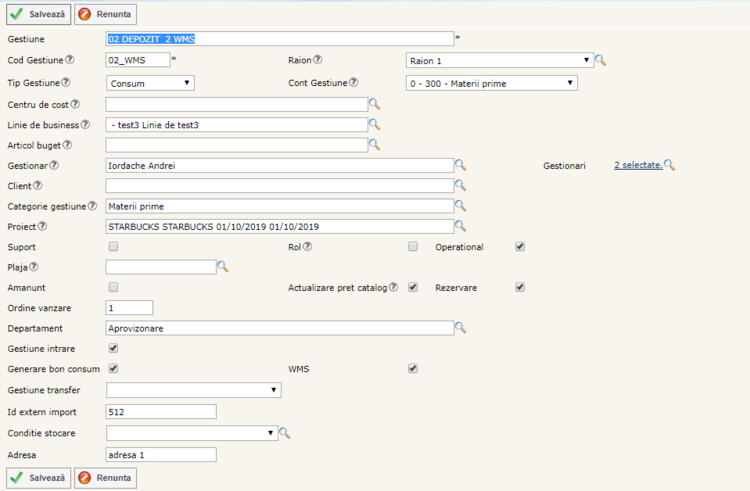This screenshot has height=491, width=750.
Task: Click help icon next to Tip Gestiune
Action: 67,82
